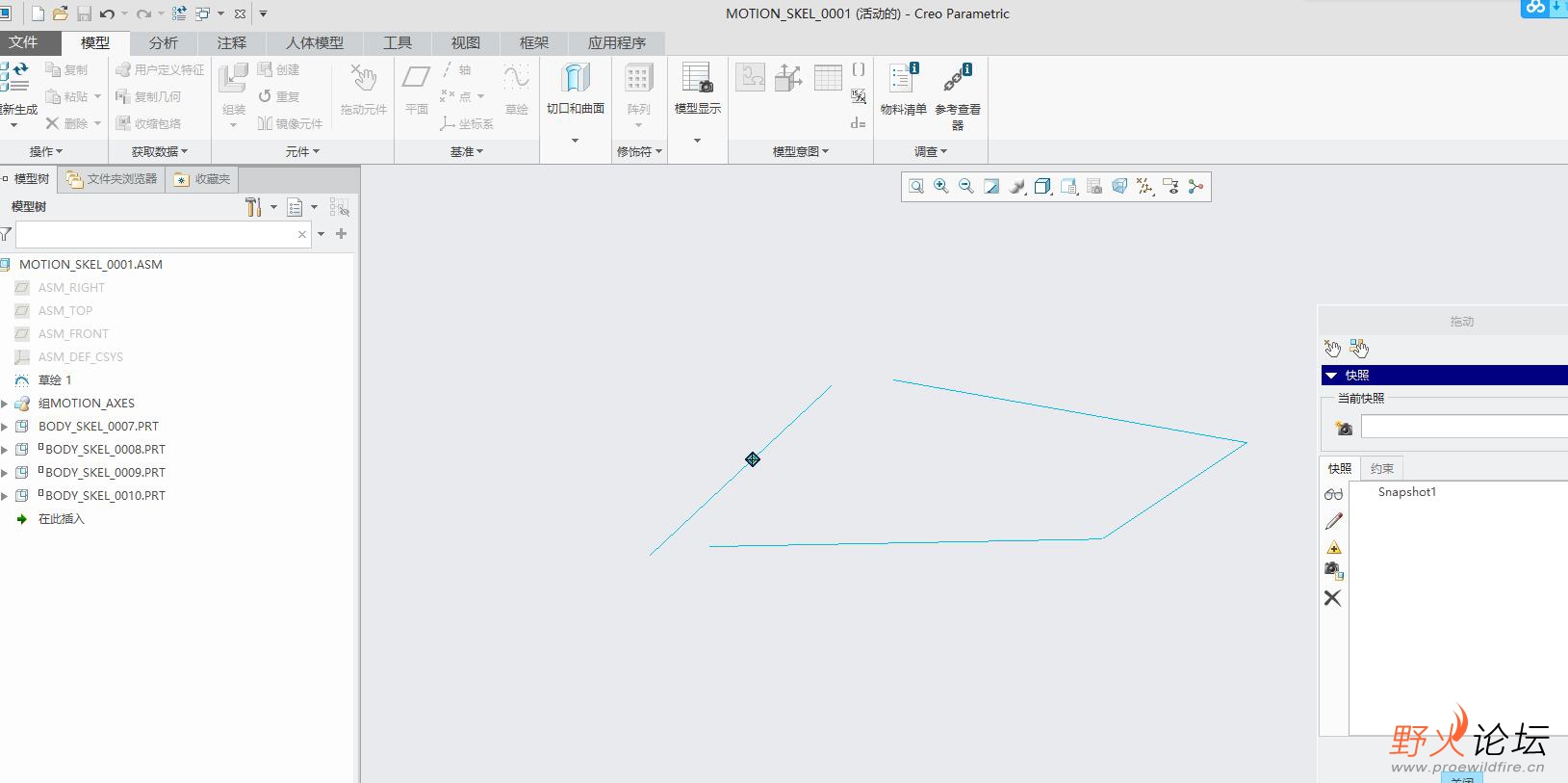Open datum display filters icon
1568x783 pixels.
(x=1144, y=187)
